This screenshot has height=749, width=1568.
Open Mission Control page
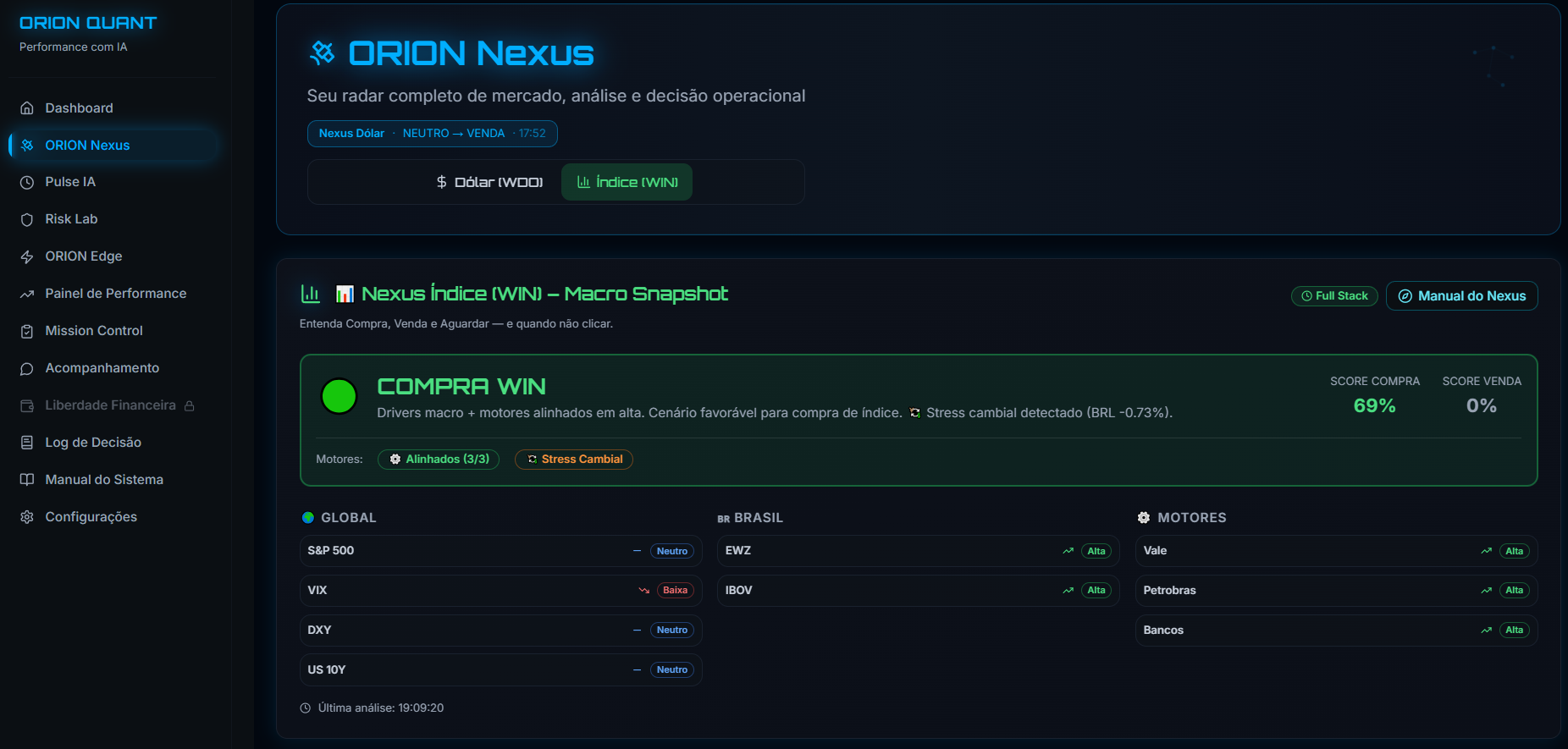[x=113, y=331]
